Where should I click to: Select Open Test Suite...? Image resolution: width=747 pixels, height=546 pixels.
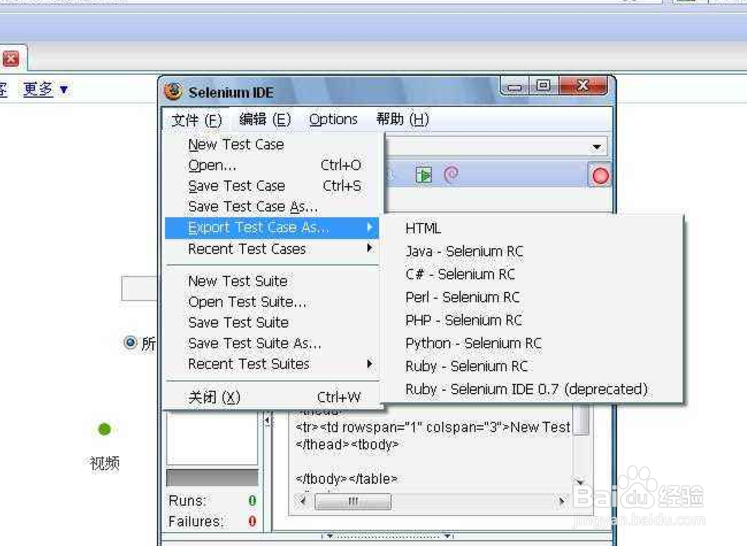pos(272,302)
